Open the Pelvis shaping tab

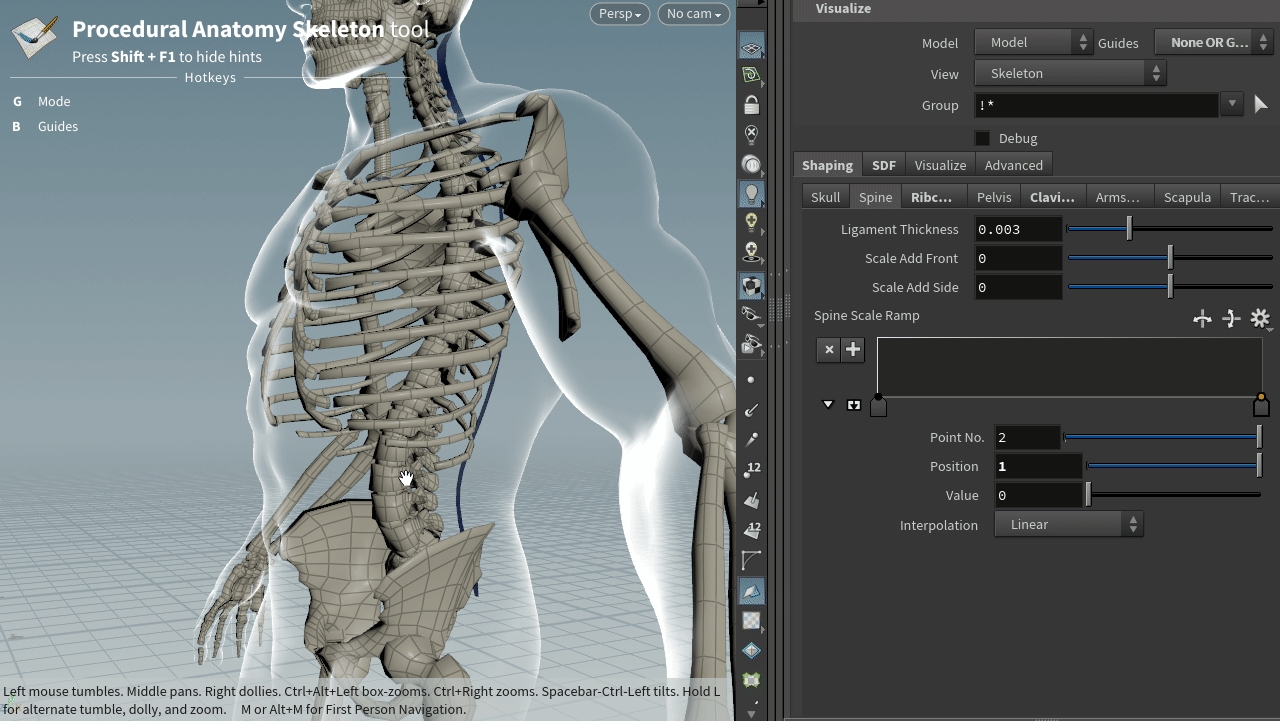[994, 197]
